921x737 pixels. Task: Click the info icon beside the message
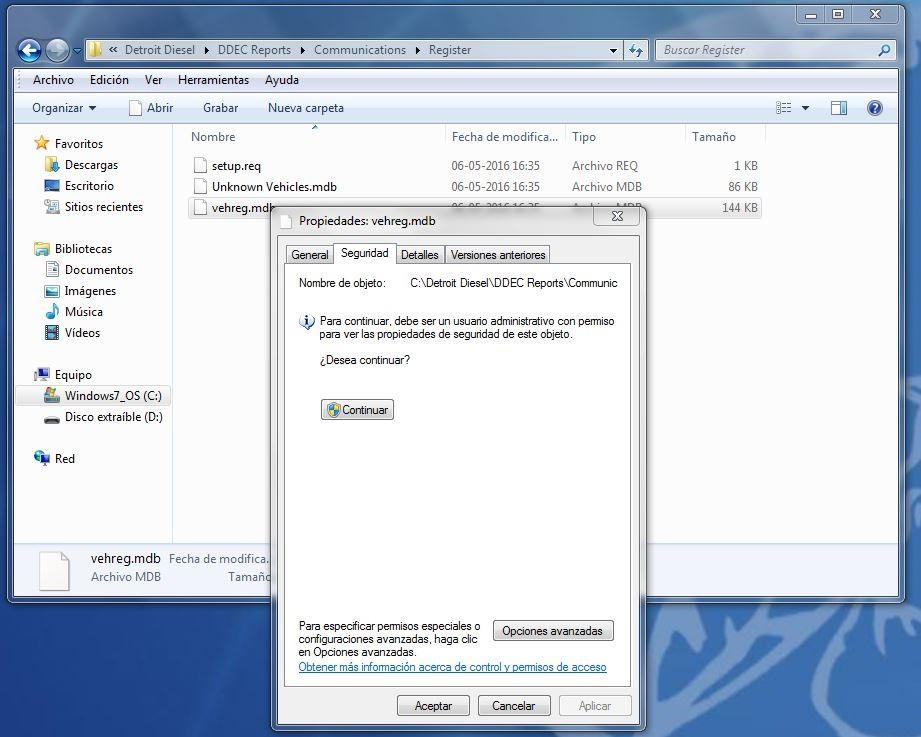(x=307, y=322)
